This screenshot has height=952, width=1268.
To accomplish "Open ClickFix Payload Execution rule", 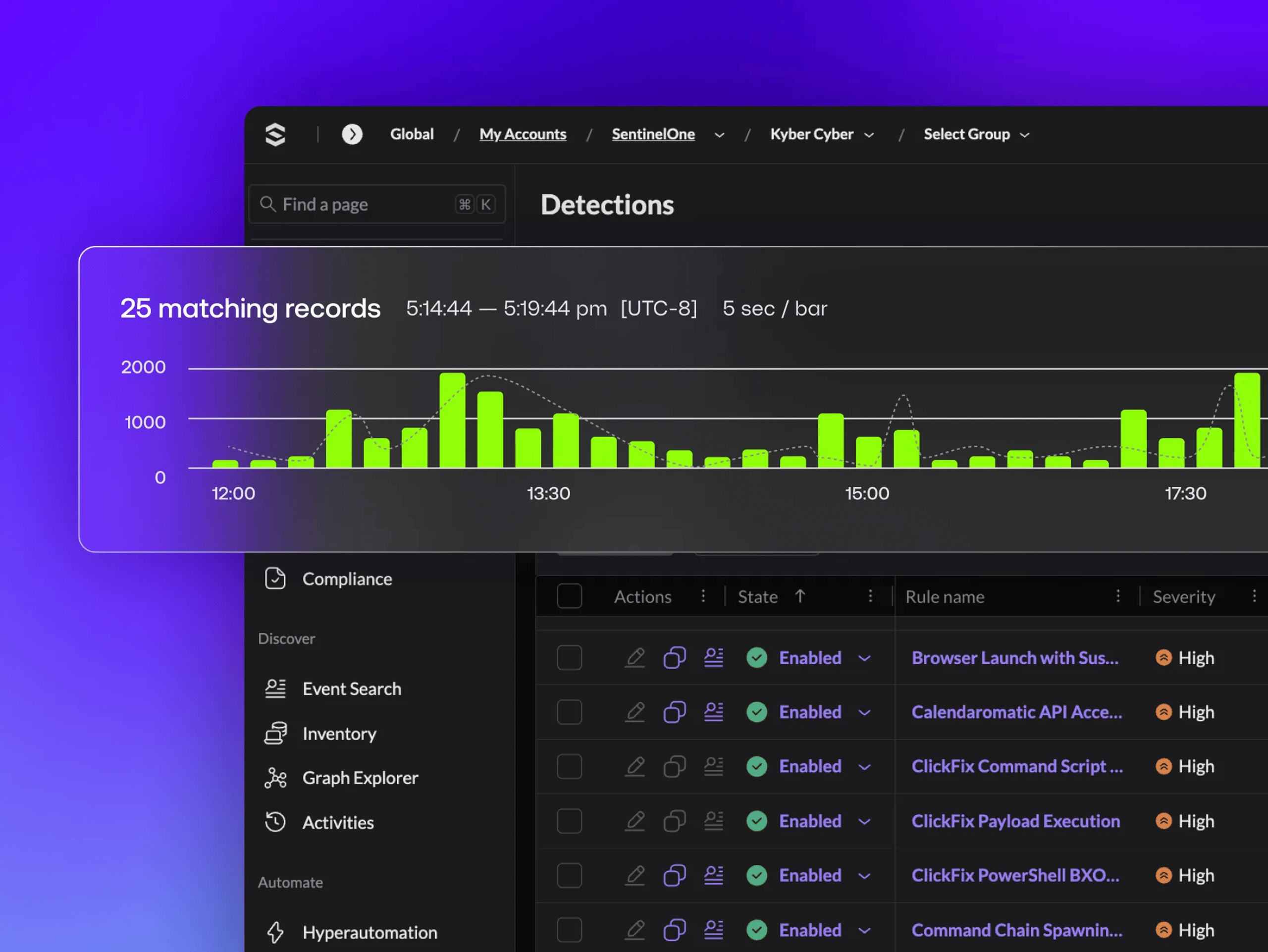I will 1015,821.
